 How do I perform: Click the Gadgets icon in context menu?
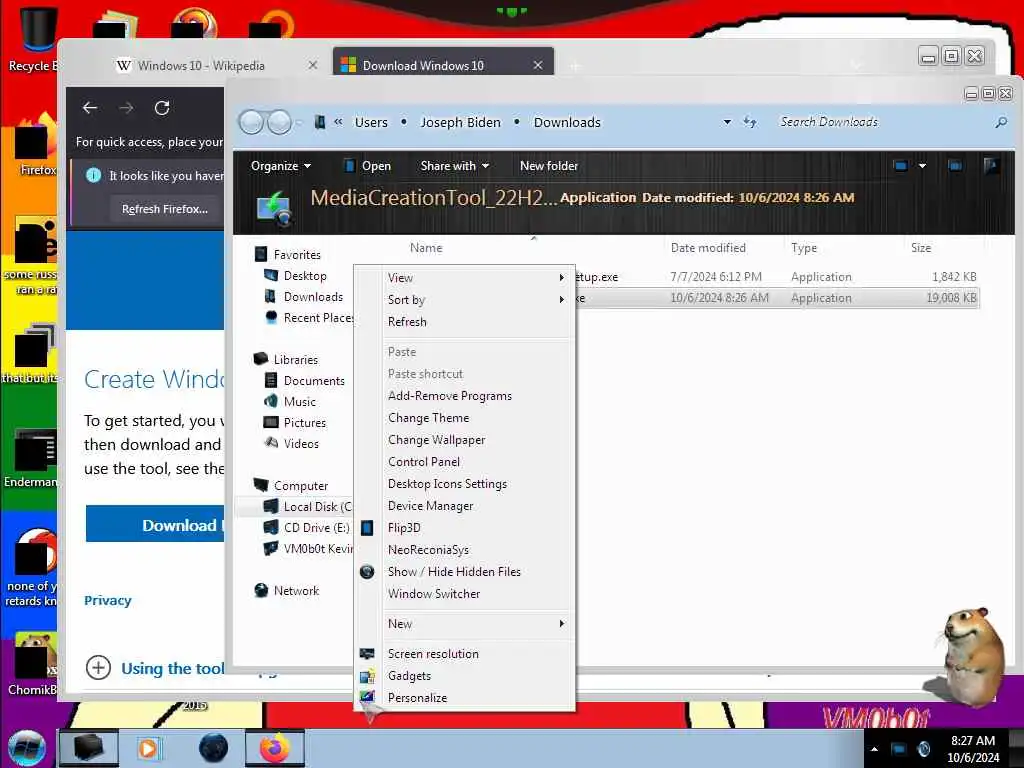(367, 676)
